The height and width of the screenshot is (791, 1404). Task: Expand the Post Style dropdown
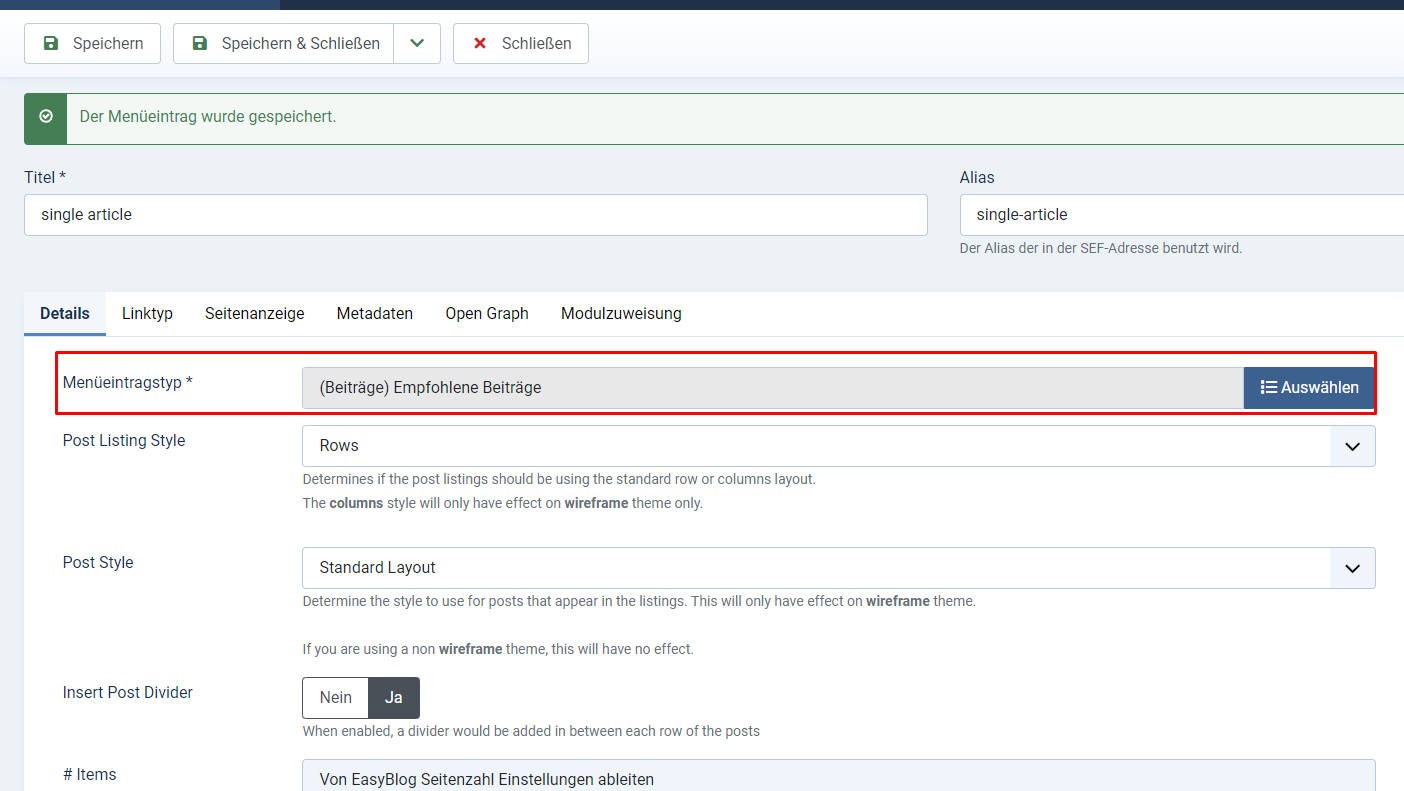coord(838,568)
